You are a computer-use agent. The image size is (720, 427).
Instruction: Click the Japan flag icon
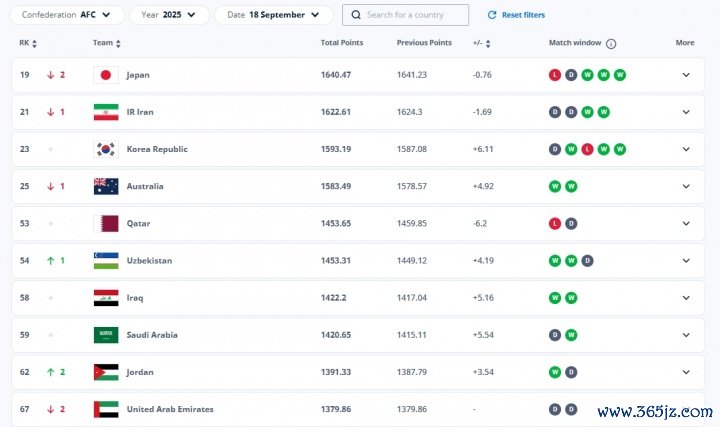pyautogui.click(x=106, y=75)
